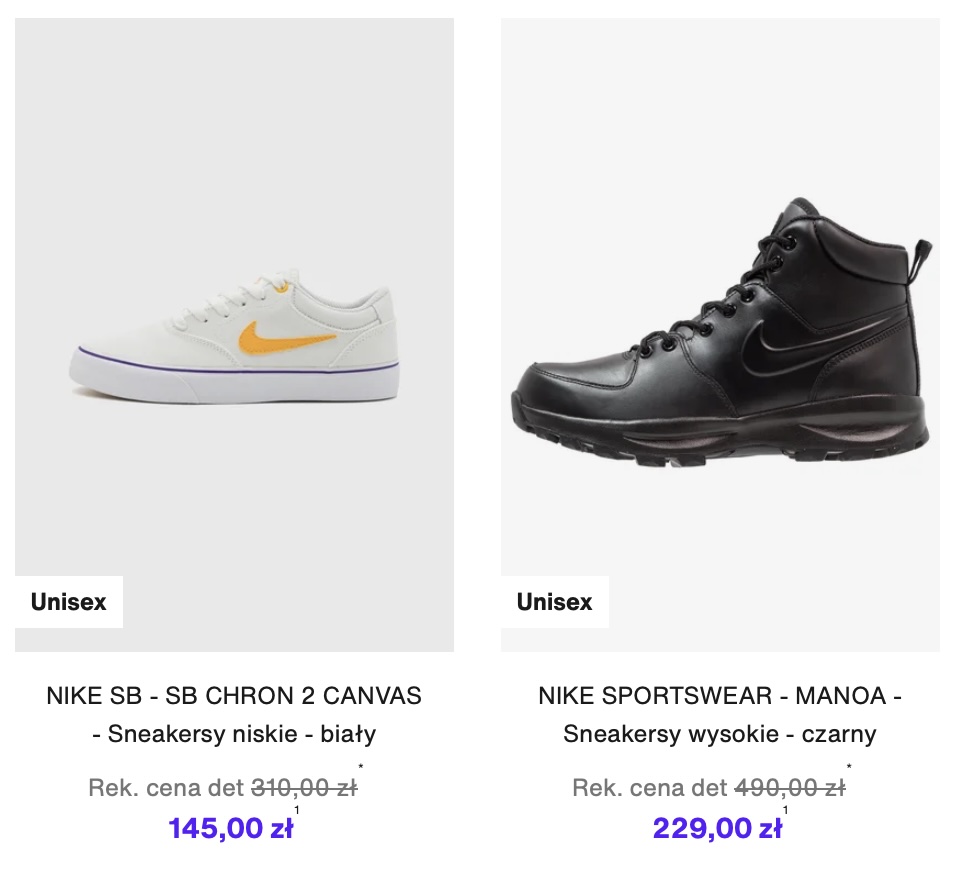
Task: Click the crossed-out 490,00 zł price
Action: [x=790, y=788]
